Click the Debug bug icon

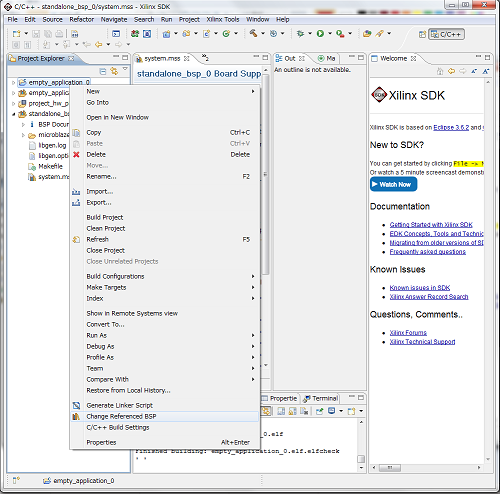(300, 33)
